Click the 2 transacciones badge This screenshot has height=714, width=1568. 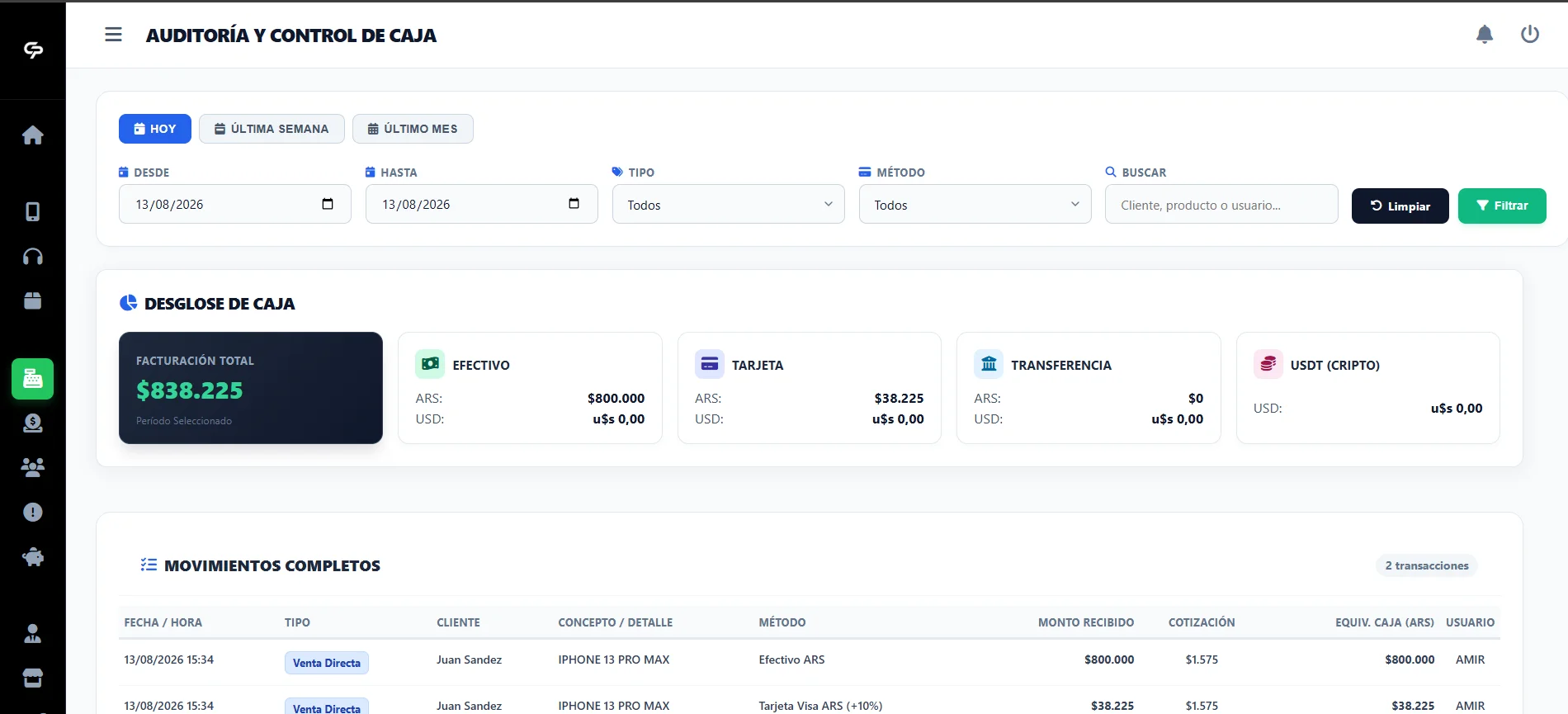point(1427,565)
